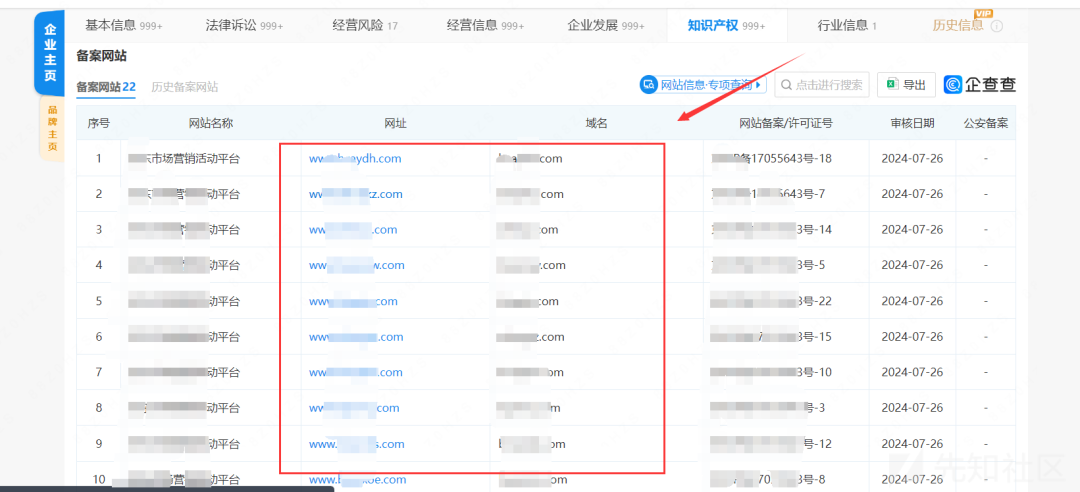Click license number ending 号-12
1080x492 pixels.
(x=771, y=444)
